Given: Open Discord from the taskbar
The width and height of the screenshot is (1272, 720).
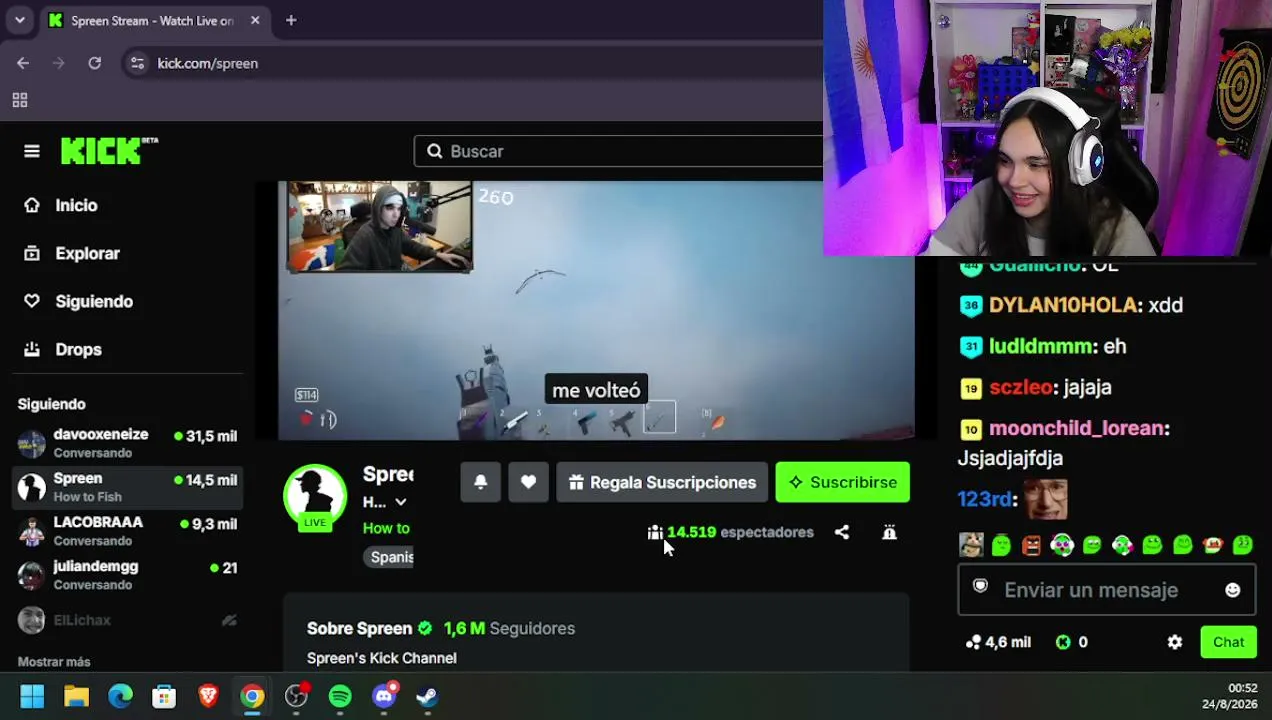Looking at the screenshot, I should [x=384, y=696].
